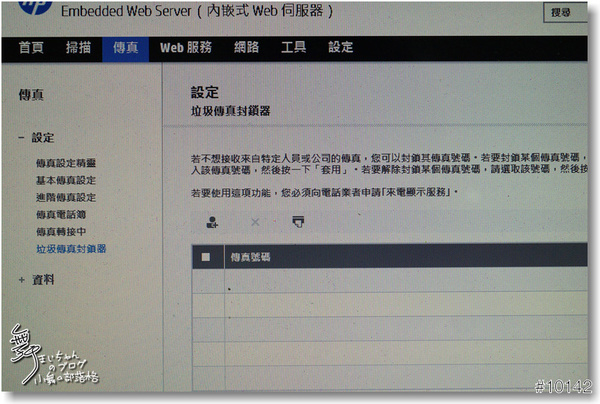This screenshot has height=404, width=600.
Task: Open the 首頁 tab
Action: (x=31, y=47)
